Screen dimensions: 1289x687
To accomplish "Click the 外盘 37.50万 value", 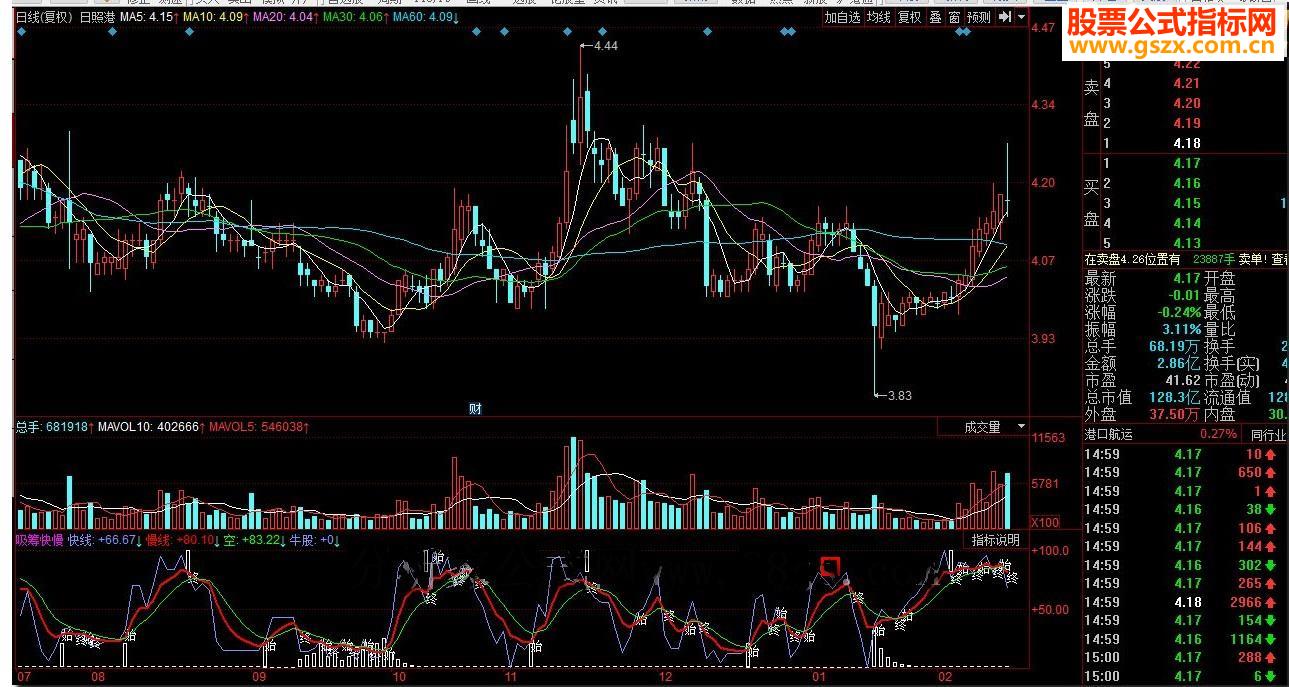I will tap(1175, 415).
